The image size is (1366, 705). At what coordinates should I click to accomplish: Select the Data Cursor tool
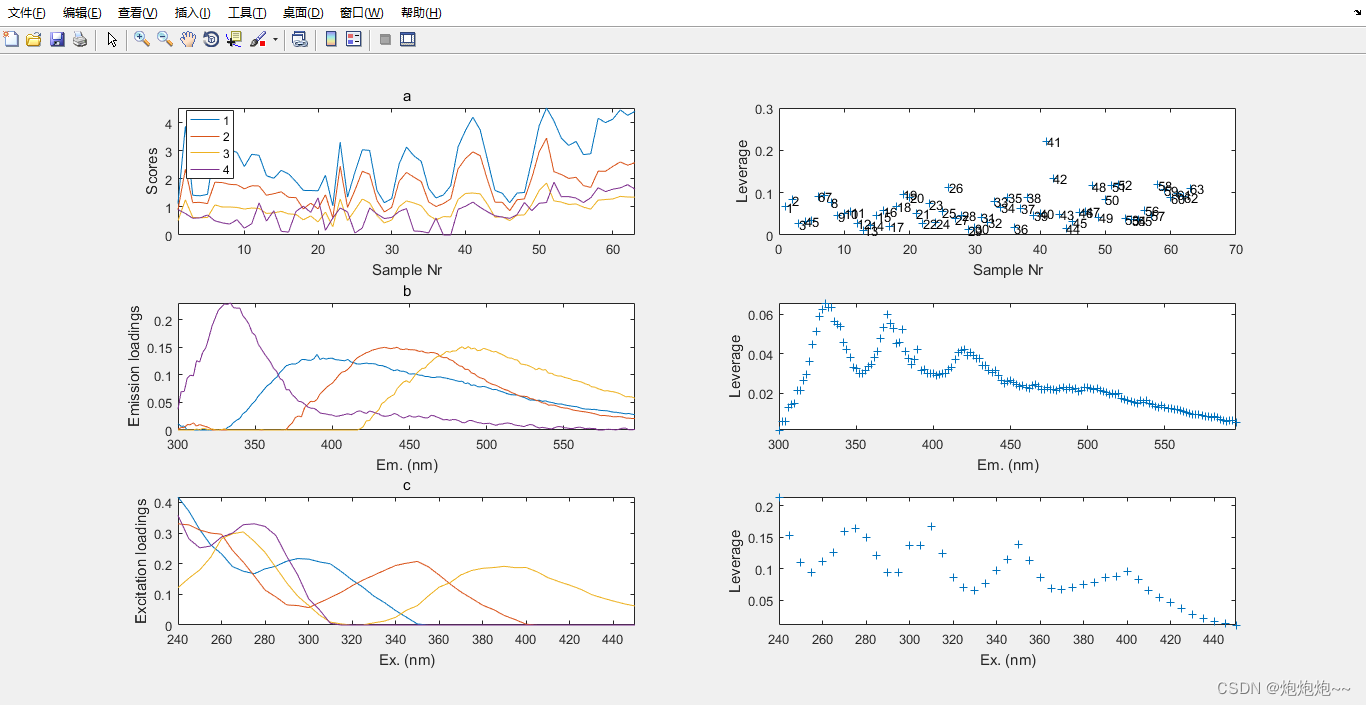pyautogui.click(x=234, y=39)
